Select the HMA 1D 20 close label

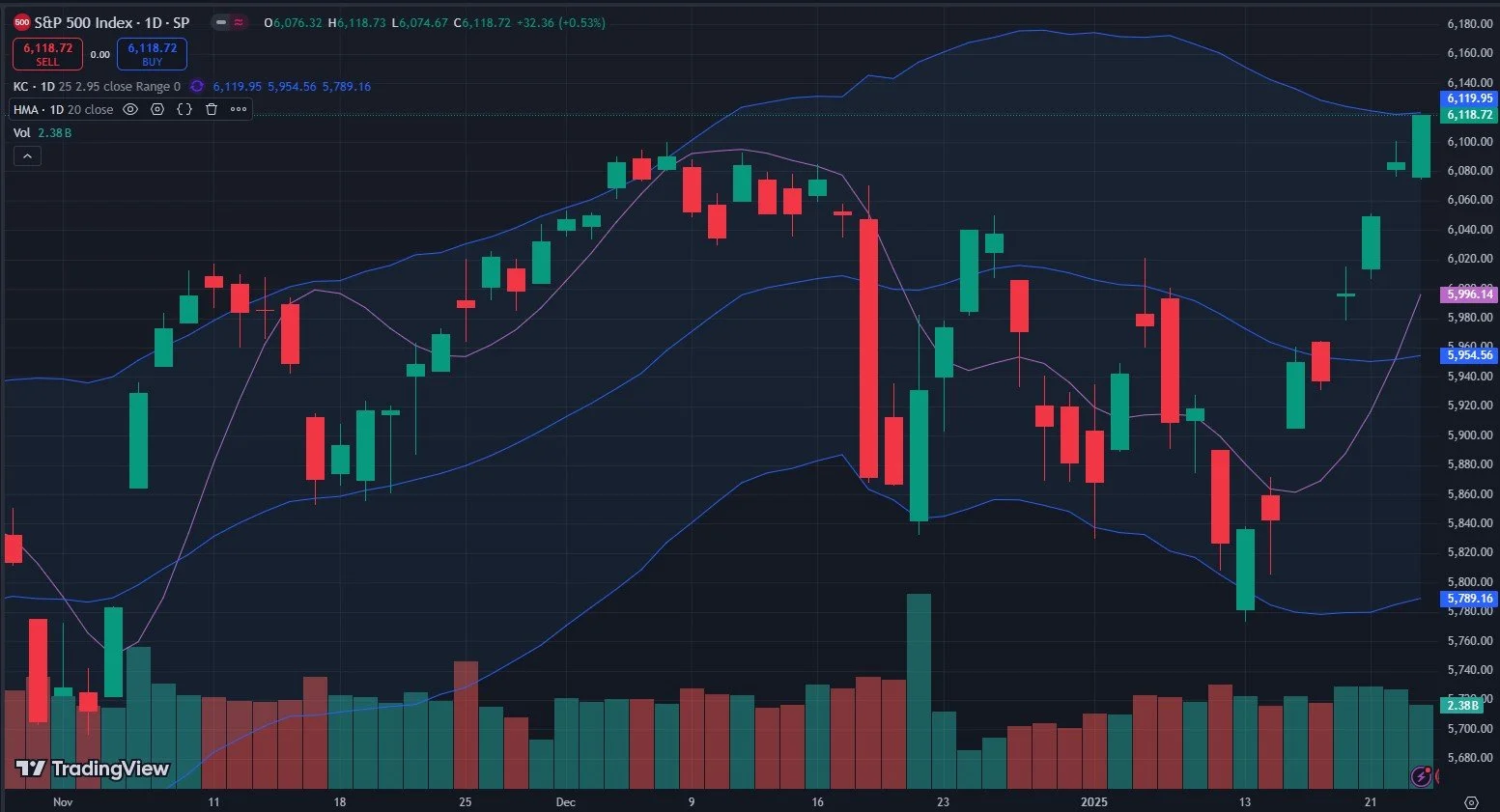pos(63,110)
